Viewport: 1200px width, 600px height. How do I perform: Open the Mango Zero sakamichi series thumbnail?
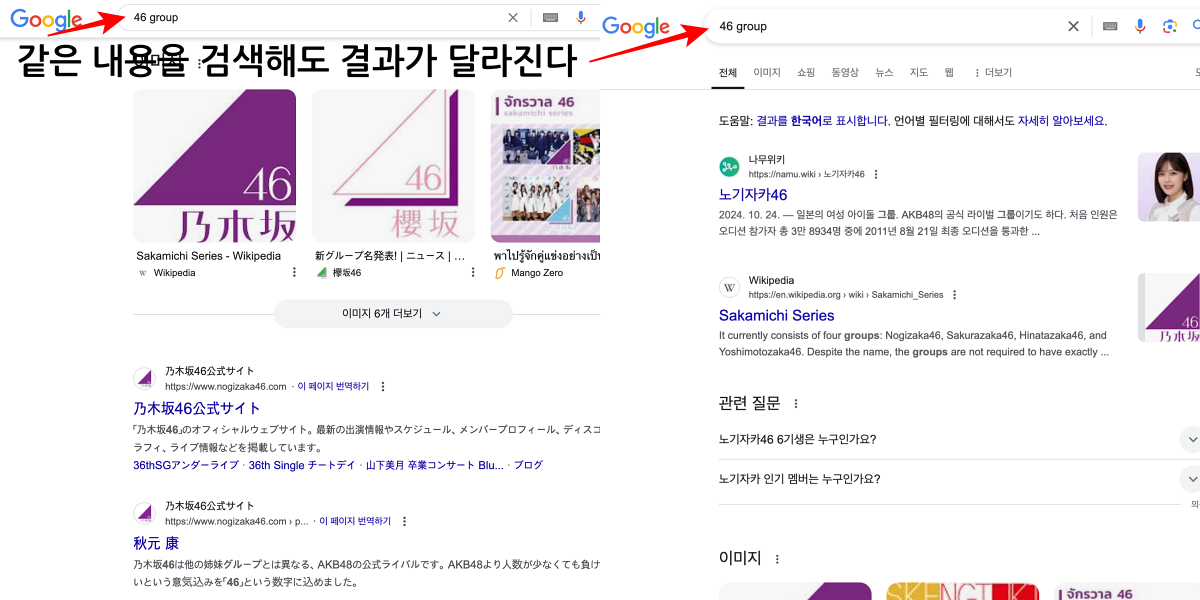pyautogui.click(x=545, y=166)
